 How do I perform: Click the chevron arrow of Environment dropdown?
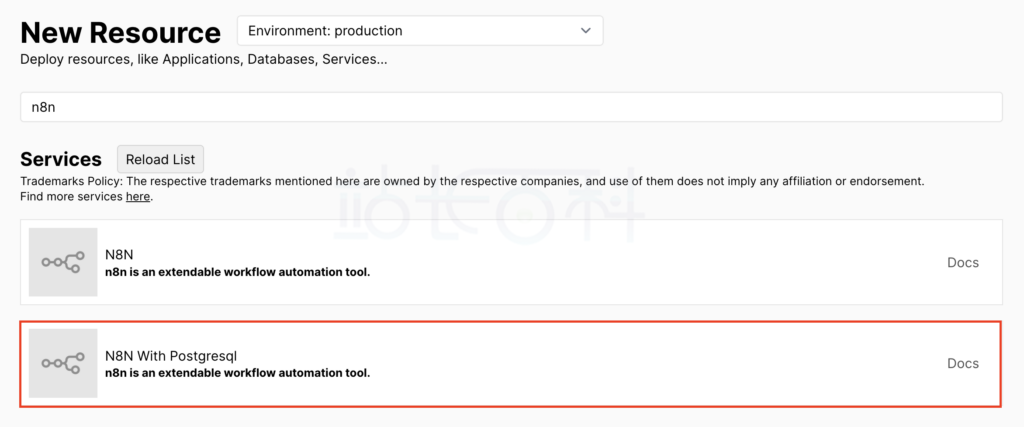[x=585, y=31]
